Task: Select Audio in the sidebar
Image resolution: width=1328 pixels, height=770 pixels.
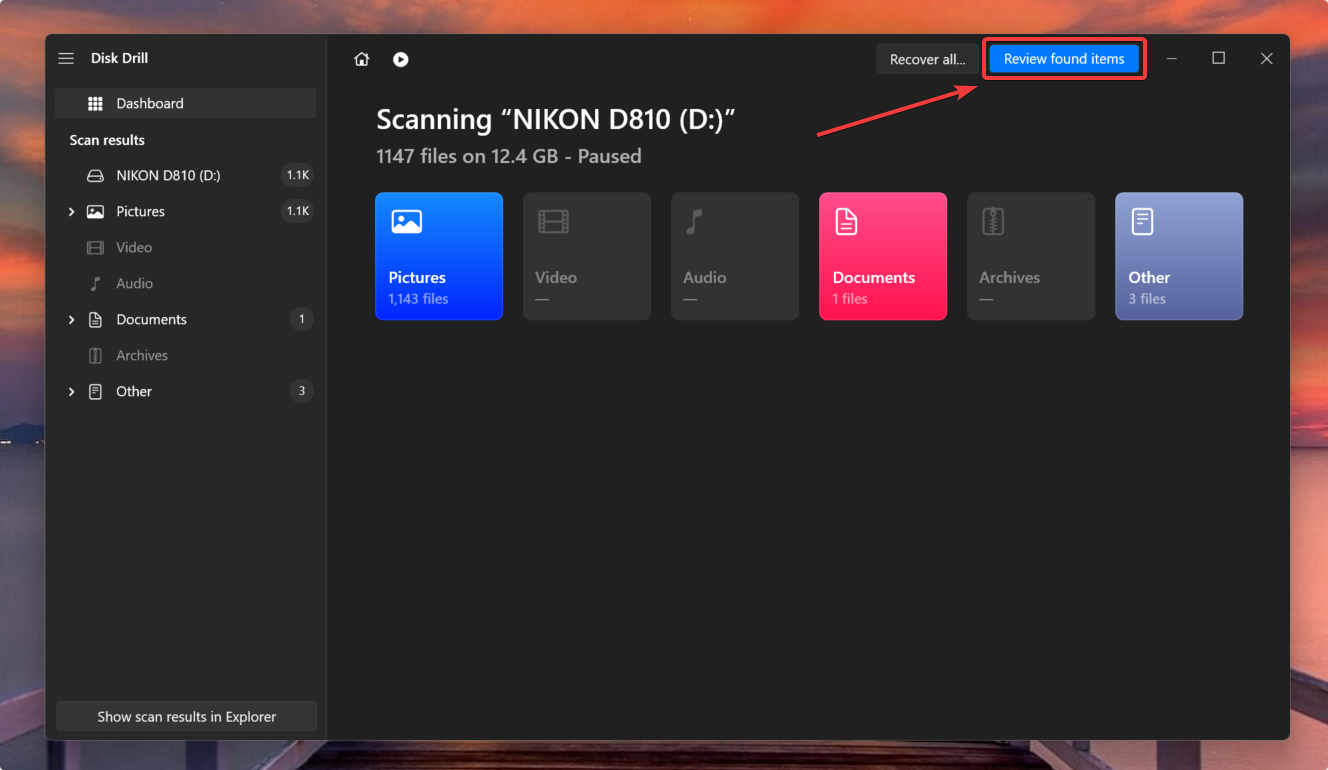Action: coord(186,283)
